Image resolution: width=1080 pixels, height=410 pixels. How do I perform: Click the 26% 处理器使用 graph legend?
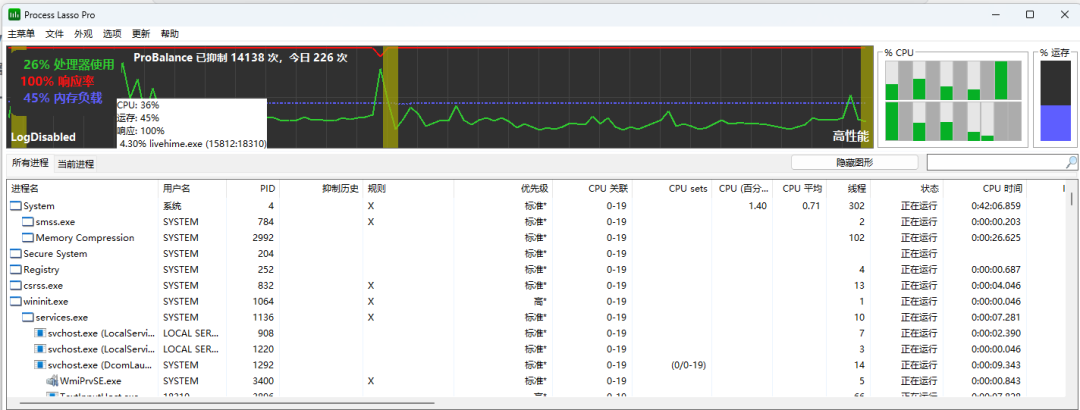tap(69, 65)
